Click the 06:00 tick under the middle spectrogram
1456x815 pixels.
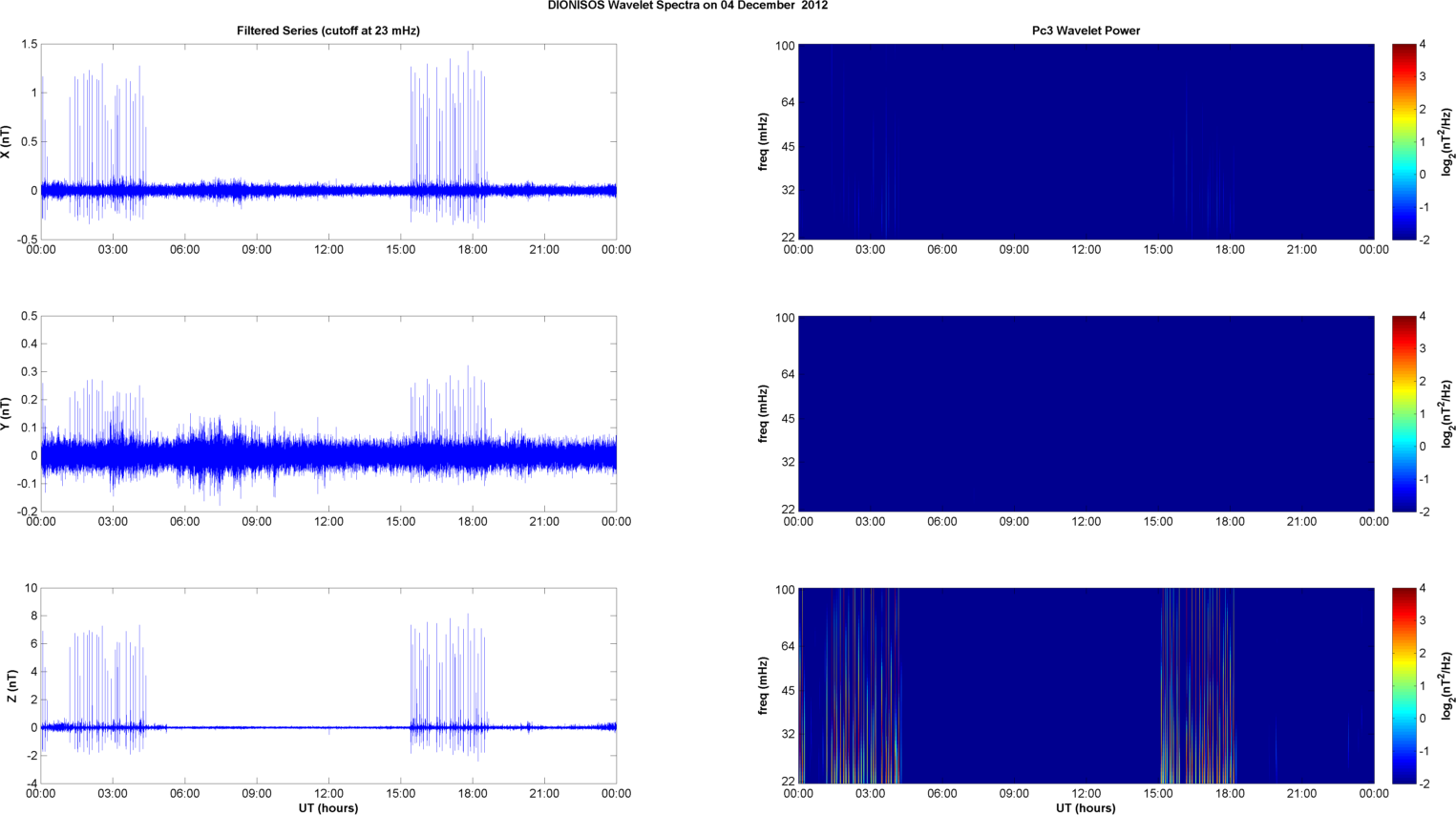pos(941,522)
